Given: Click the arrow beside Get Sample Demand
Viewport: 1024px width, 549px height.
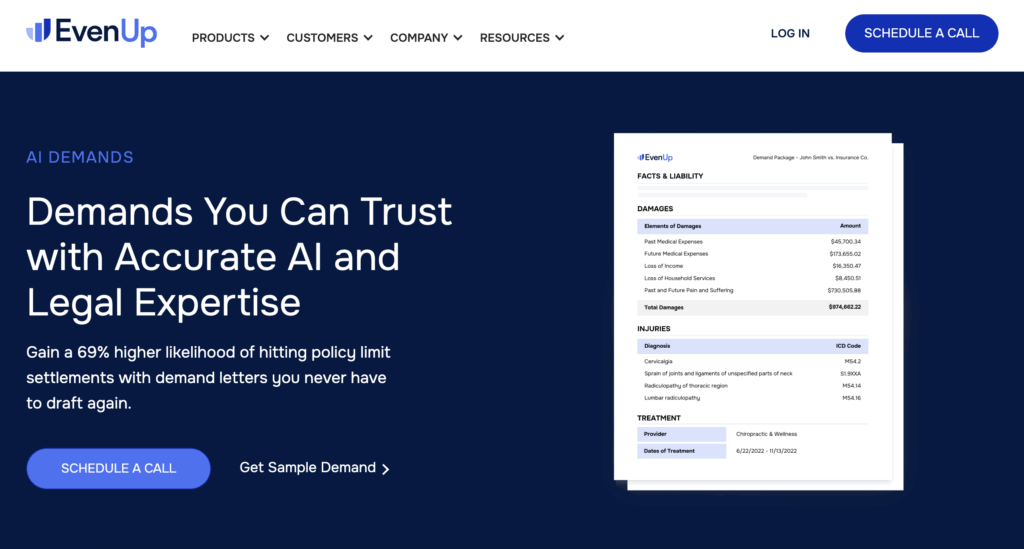Looking at the screenshot, I should click(x=386, y=469).
